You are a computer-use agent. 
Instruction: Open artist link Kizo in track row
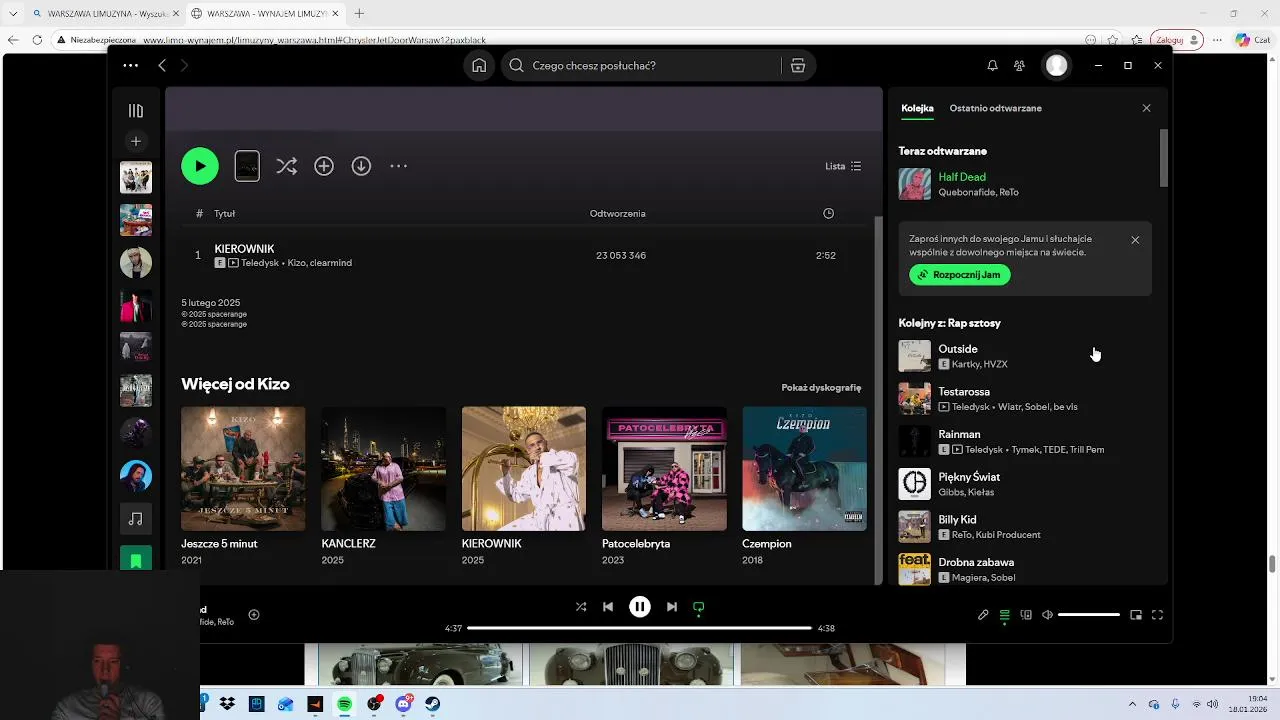[296, 263]
